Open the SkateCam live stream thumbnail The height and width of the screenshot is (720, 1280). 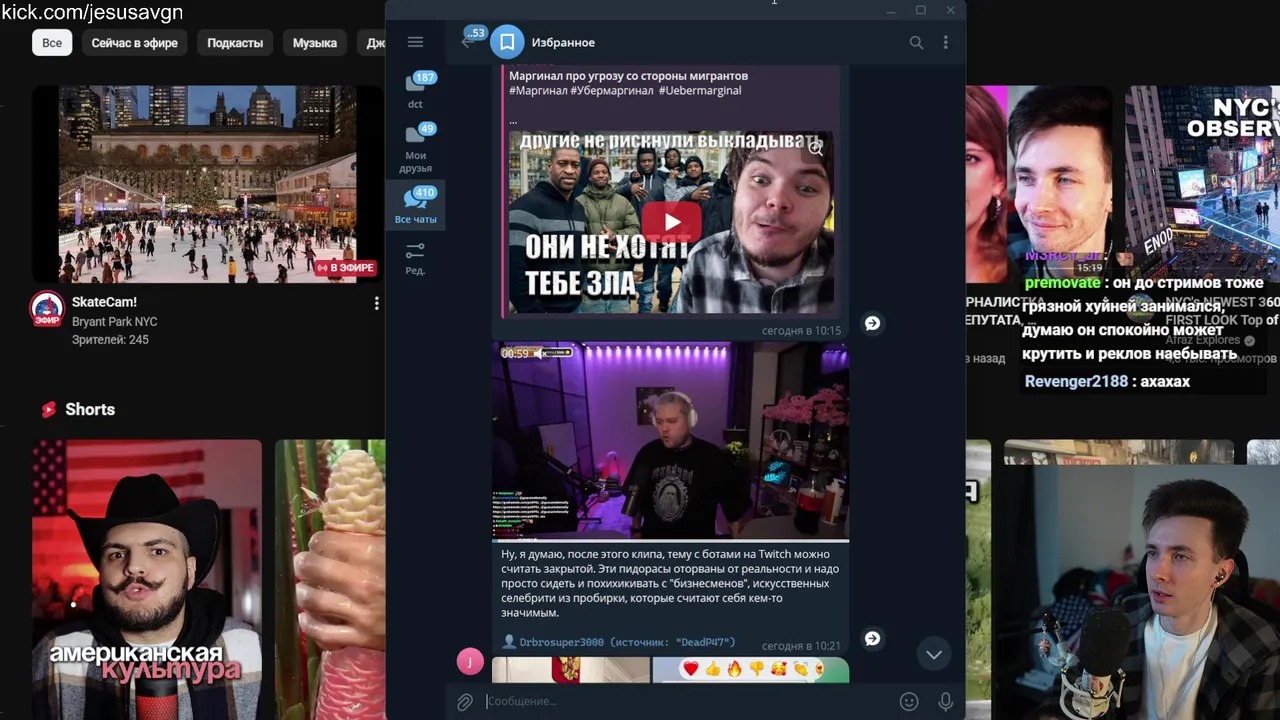(x=207, y=183)
